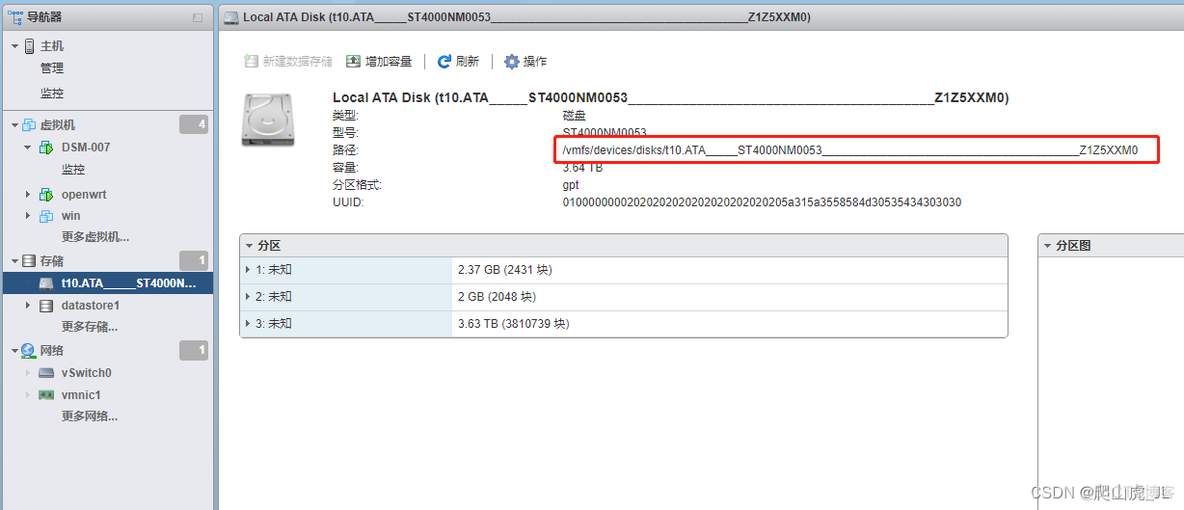Click the Storage section icon
The image size is (1184, 510).
pos(29,261)
